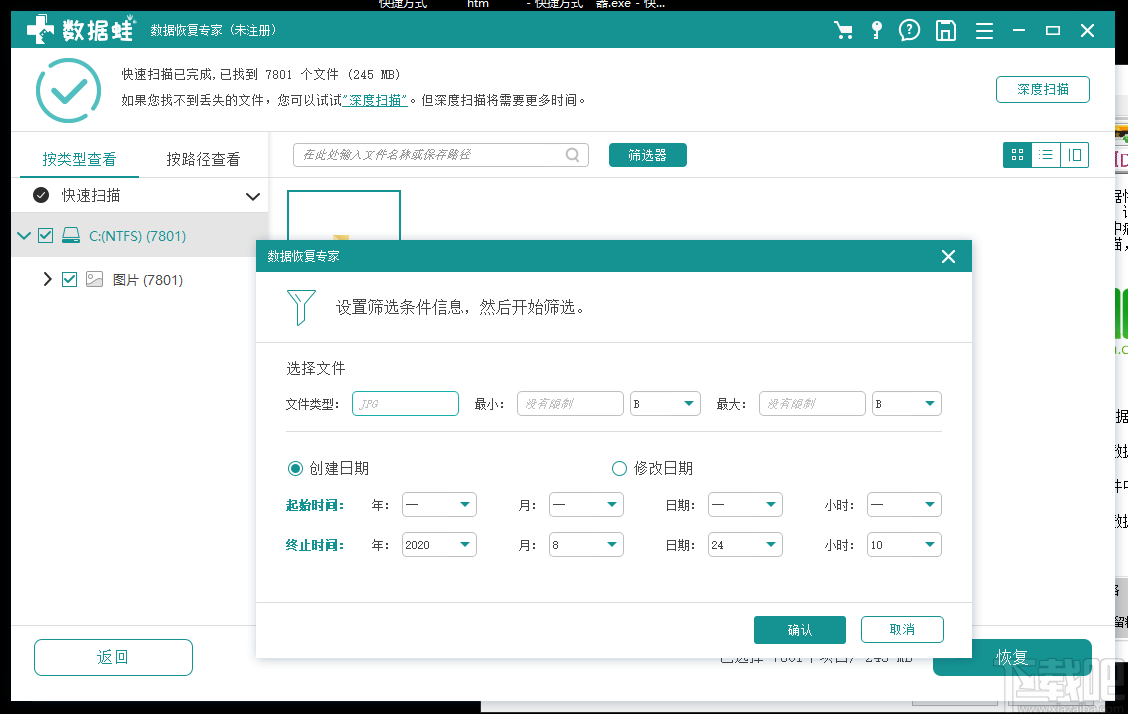The height and width of the screenshot is (714, 1128).
Task: Click the 深度扫描 button
Action: (x=1042, y=89)
